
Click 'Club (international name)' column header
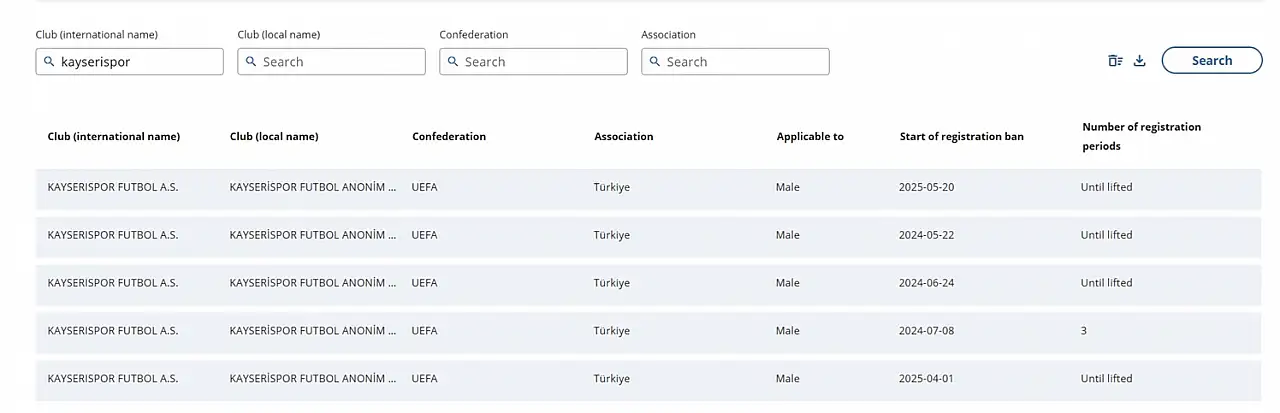114,137
